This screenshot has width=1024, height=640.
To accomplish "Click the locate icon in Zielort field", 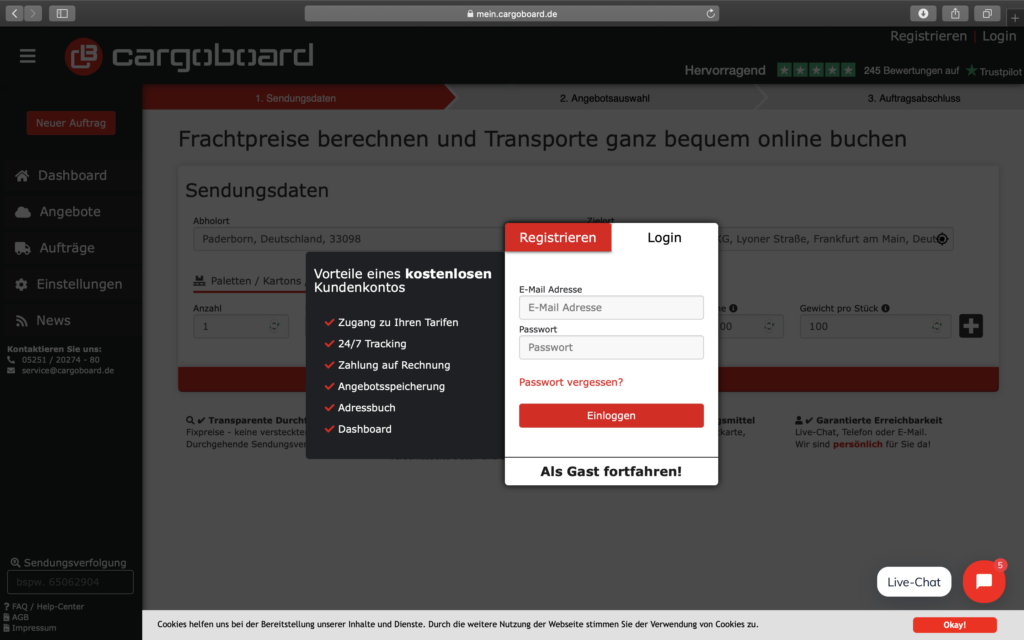I will tap(941, 239).
